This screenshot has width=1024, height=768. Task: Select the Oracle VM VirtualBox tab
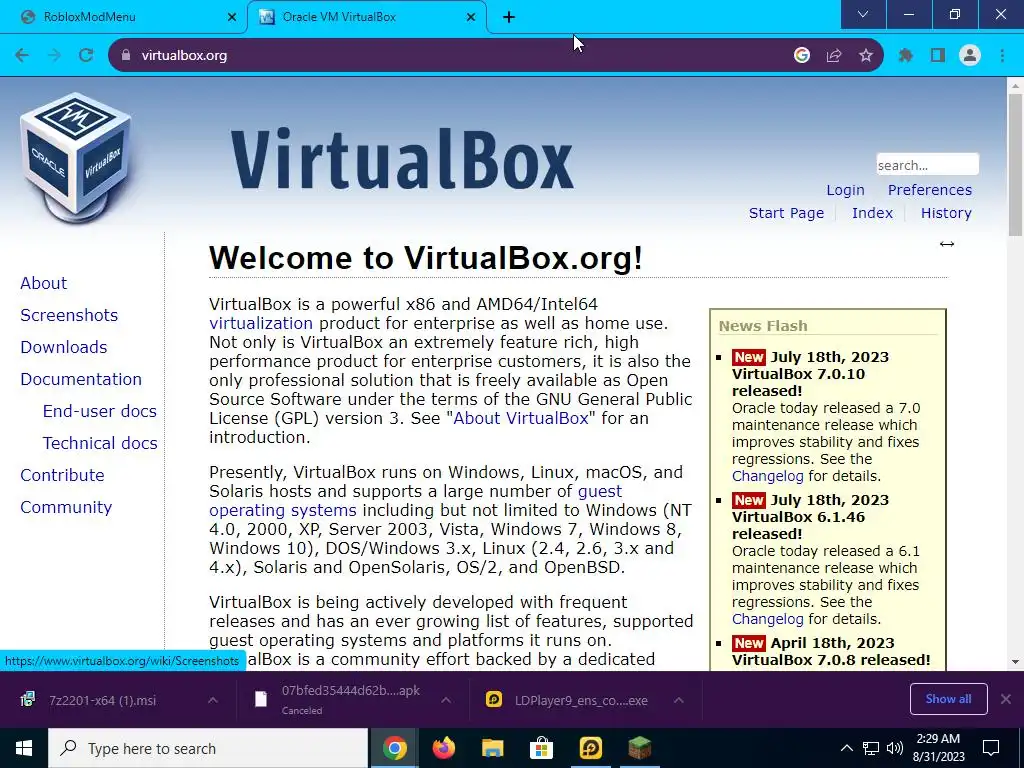click(366, 17)
